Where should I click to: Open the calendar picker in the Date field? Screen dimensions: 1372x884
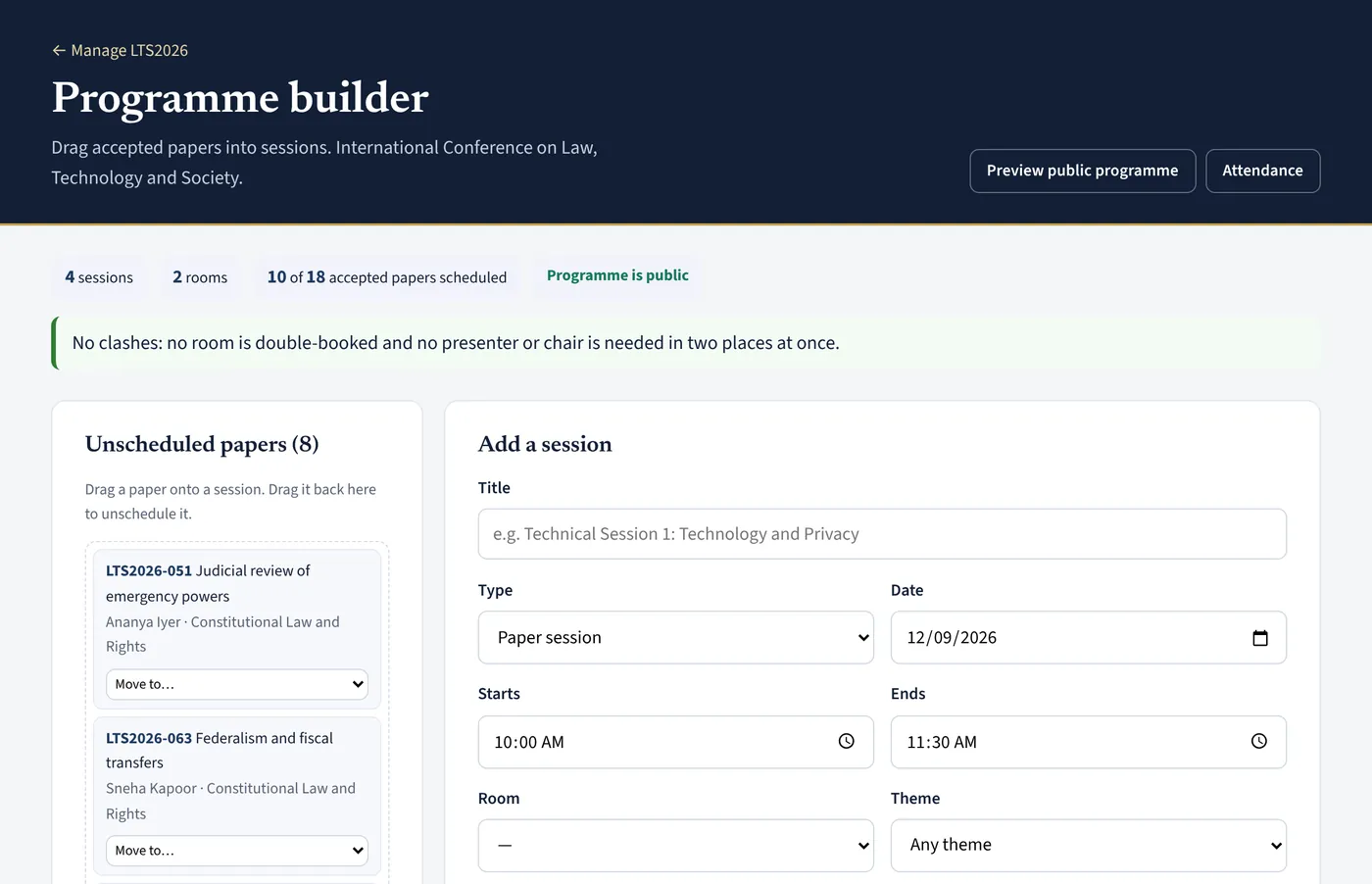pos(1259,638)
